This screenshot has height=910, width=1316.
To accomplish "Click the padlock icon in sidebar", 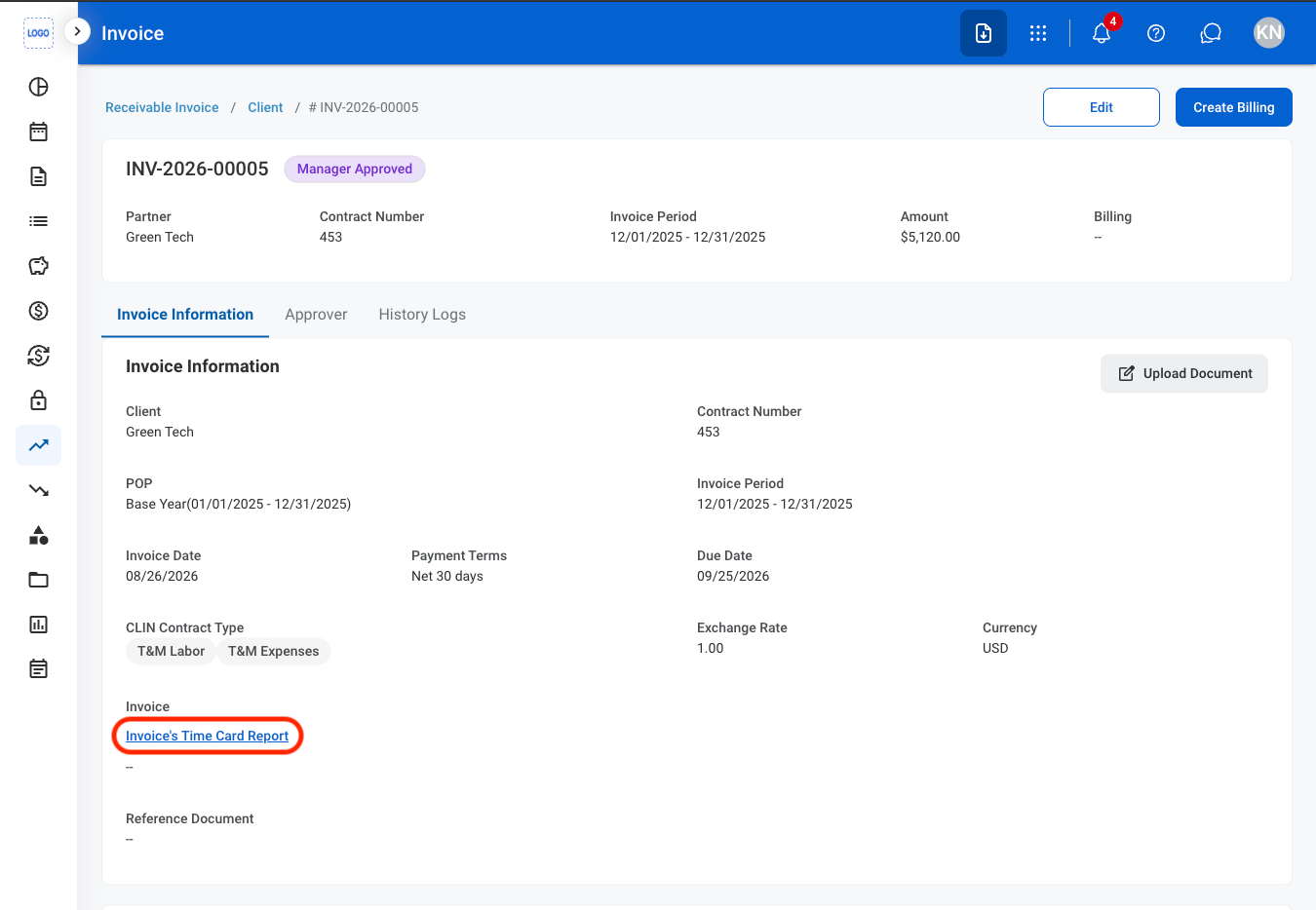I will pyautogui.click(x=39, y=400).
